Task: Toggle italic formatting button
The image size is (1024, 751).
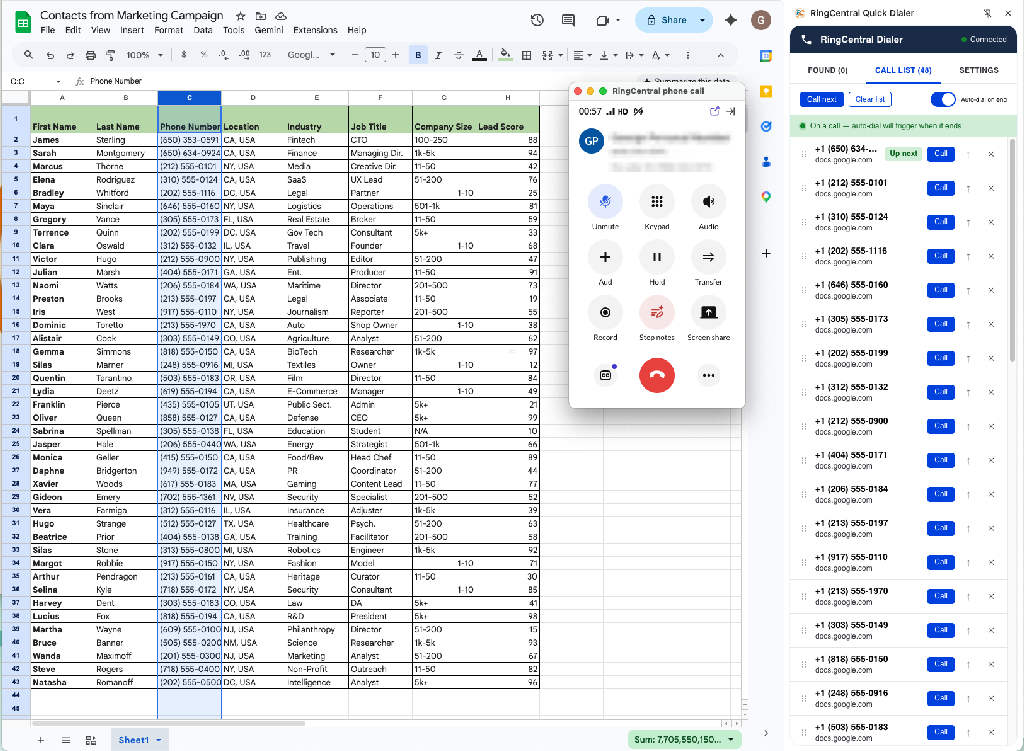Action: (x=438, y=56)
